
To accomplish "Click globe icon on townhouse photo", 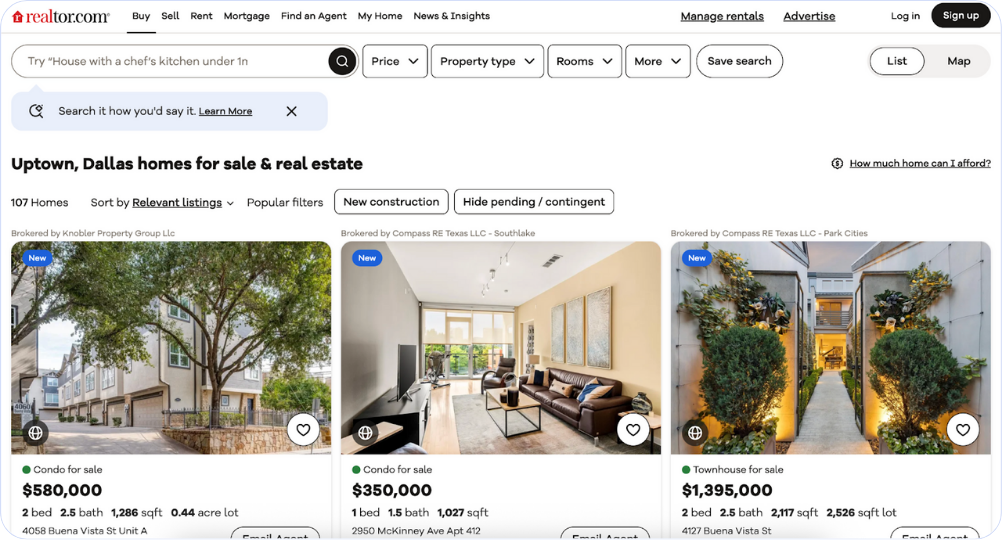I will pyautogui.click(x=695, y=433).
